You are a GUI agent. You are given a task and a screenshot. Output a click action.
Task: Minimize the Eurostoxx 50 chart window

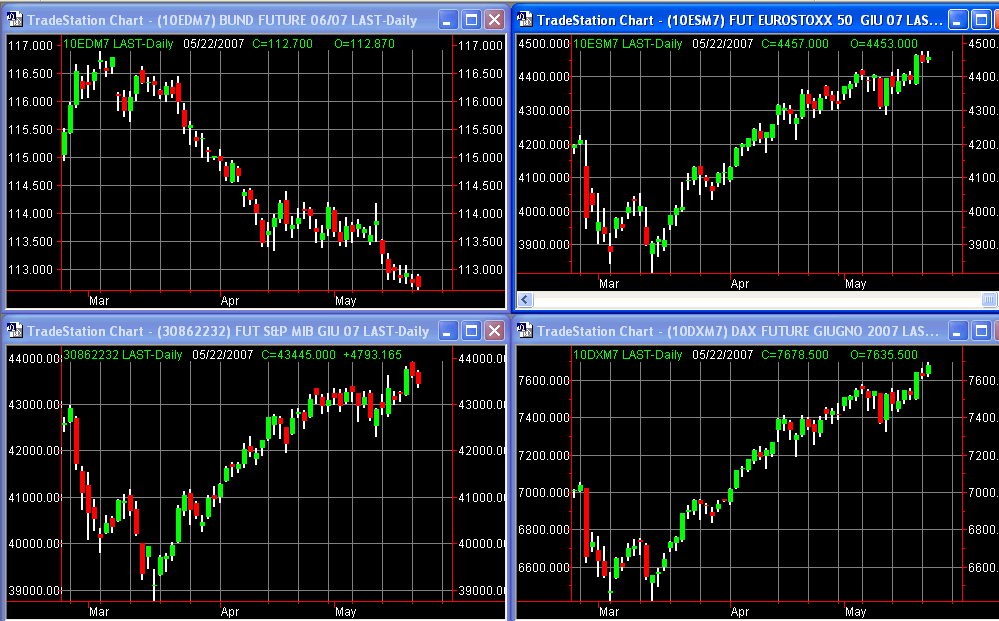coord(958,20)
